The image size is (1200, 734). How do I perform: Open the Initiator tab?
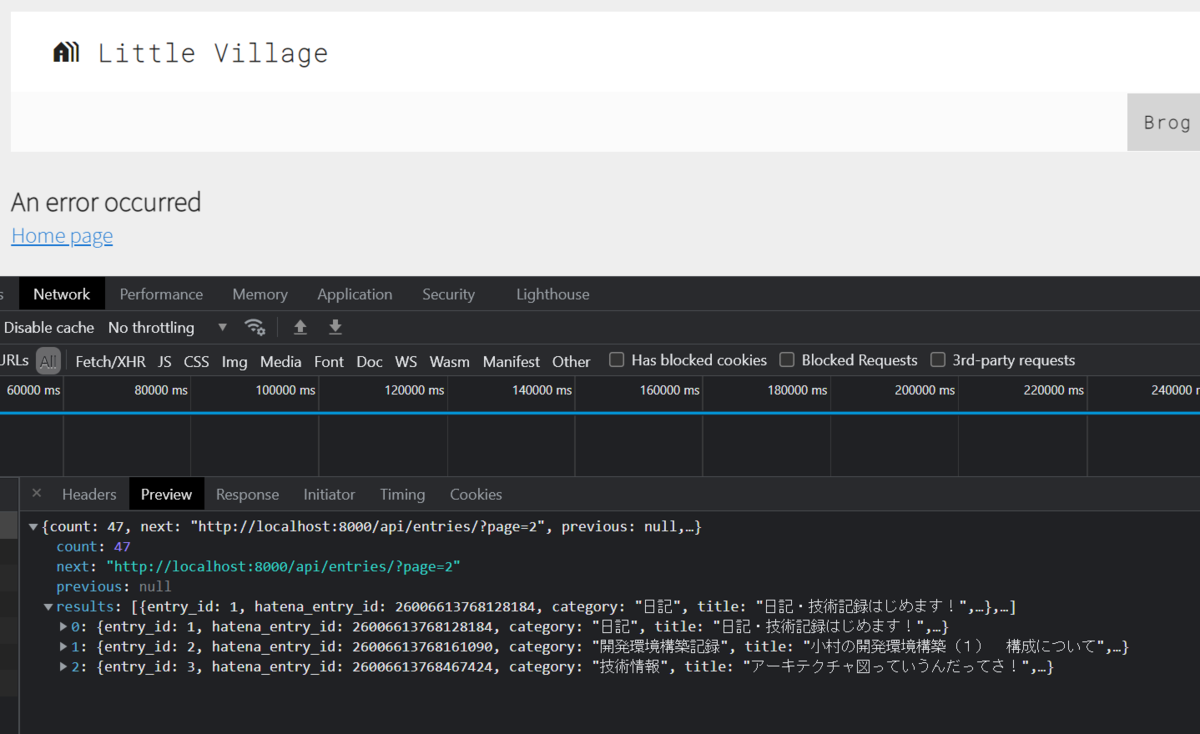(x=329, y=494)
